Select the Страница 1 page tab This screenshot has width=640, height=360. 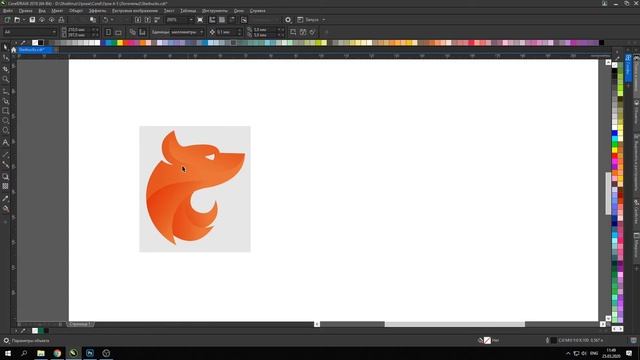80,324
